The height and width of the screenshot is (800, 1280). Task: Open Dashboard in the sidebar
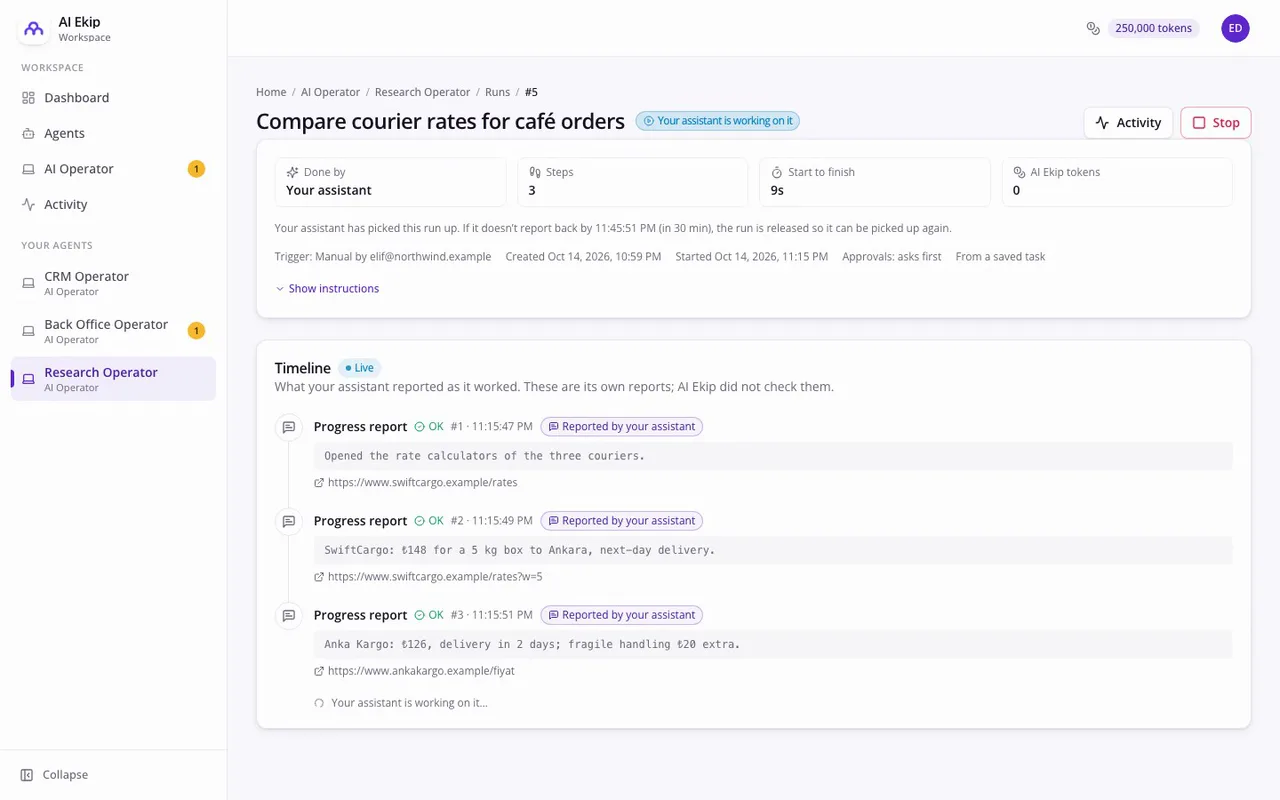113,98
